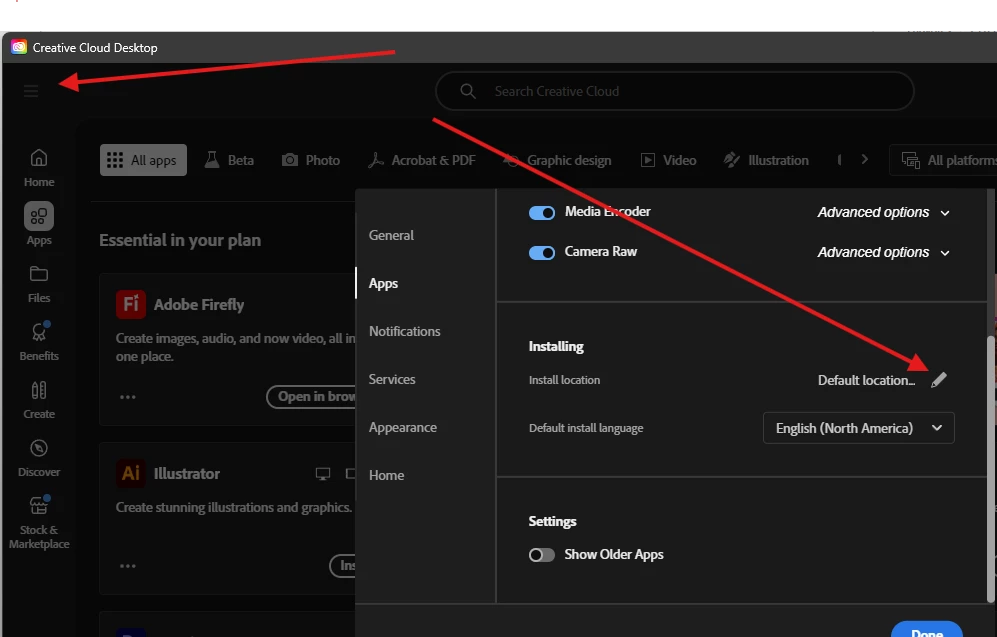The height and width of the screenshot is (637, 997).
Task: Select the Illustration category tab
Action: [x=766, y=160]
